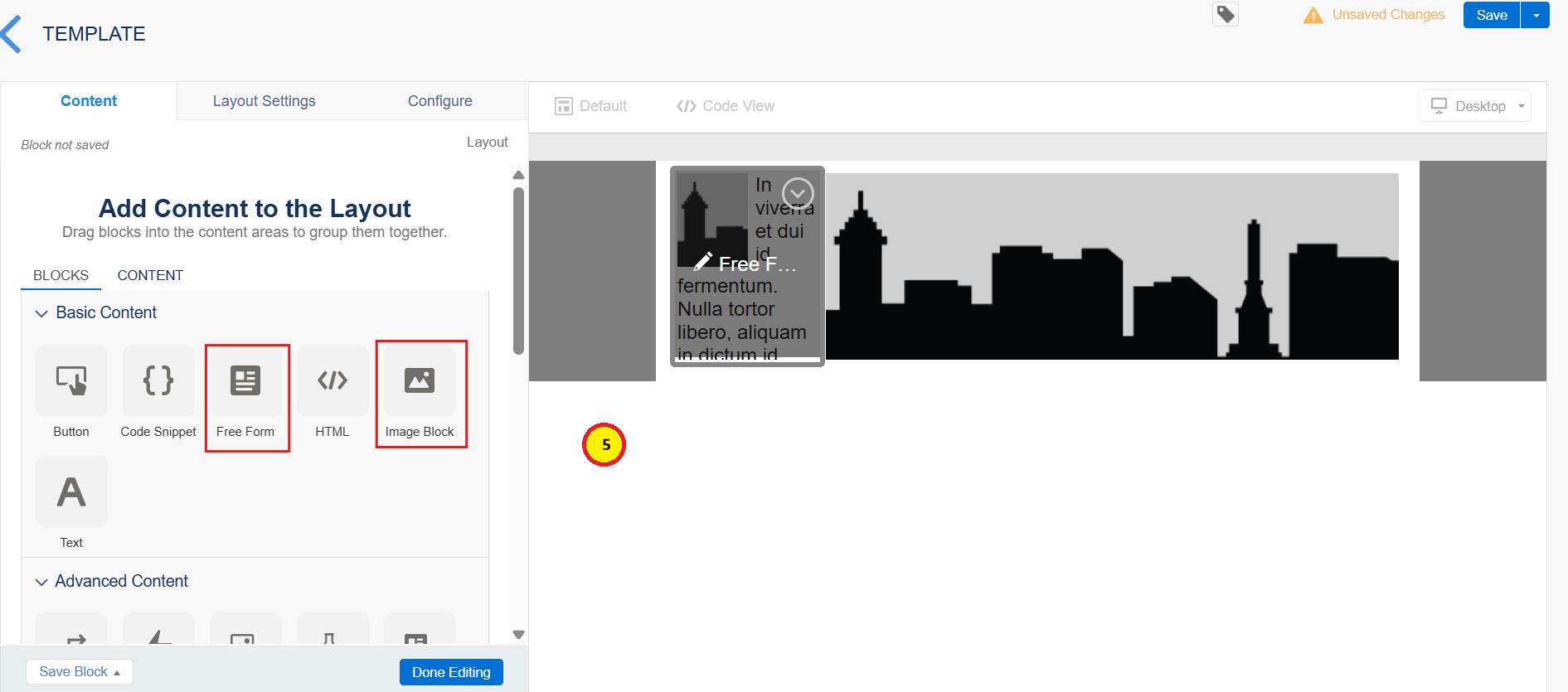Click the Done Editing button
The width and height of the screenshot is (1568, 692).
[451, 672]
